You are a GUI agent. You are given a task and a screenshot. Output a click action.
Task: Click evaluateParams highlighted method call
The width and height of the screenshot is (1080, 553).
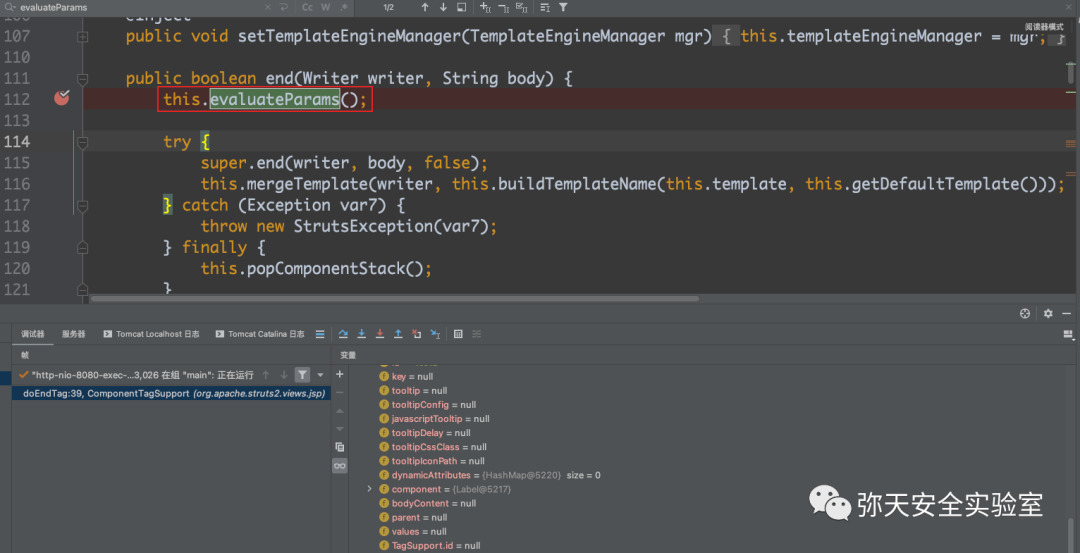(275, 100)
